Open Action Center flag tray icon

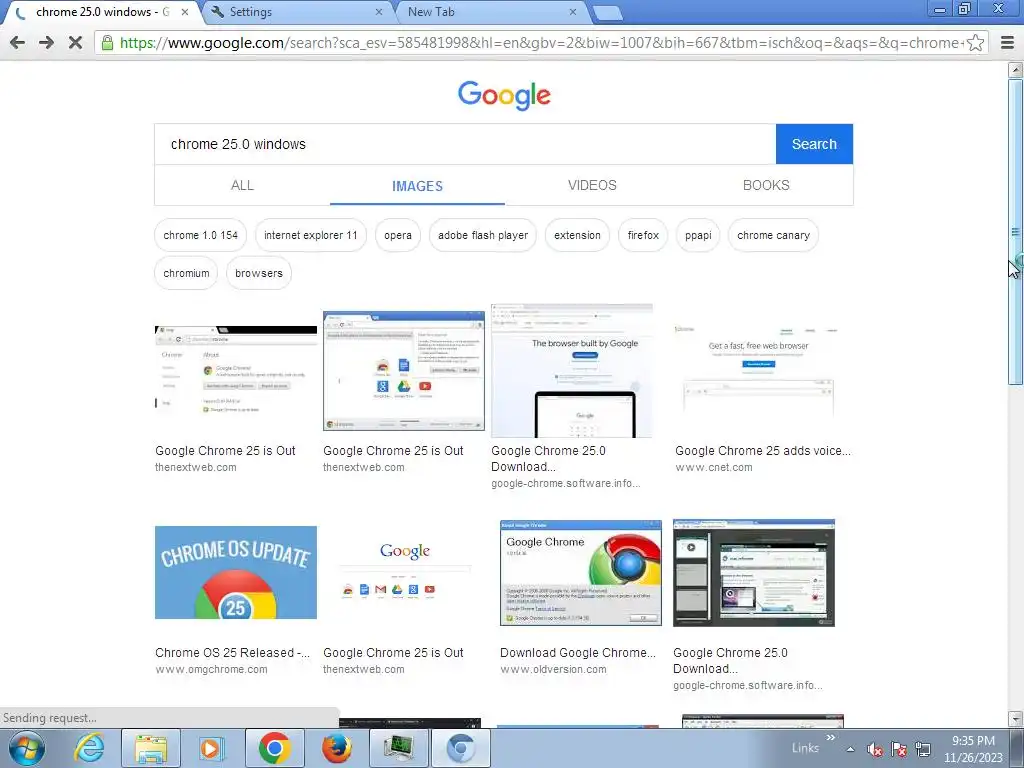[899, 750]
